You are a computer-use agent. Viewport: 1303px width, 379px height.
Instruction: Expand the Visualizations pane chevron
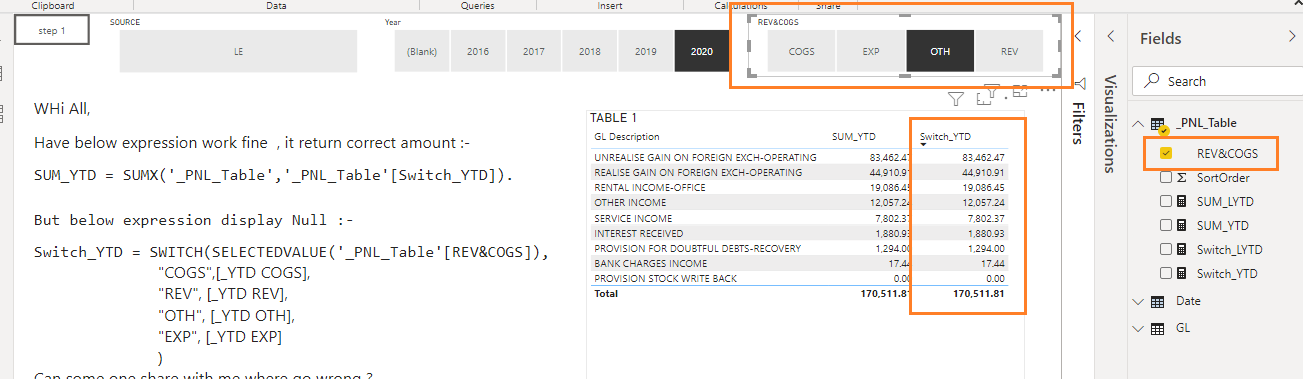pyautogui.click(x=1111, y=37)
